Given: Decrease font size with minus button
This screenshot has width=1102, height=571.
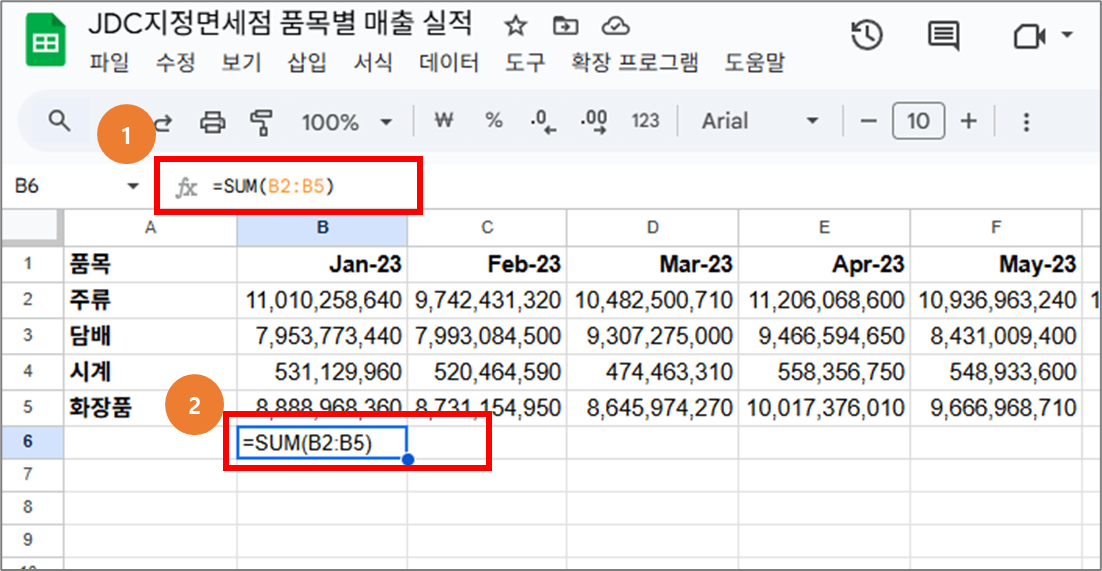Looking at the screenshot, I should click(x=869, y=122).
